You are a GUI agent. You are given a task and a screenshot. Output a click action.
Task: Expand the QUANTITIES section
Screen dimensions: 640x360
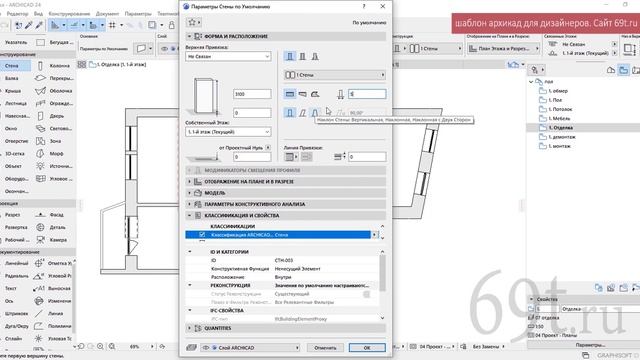[286, 328]
